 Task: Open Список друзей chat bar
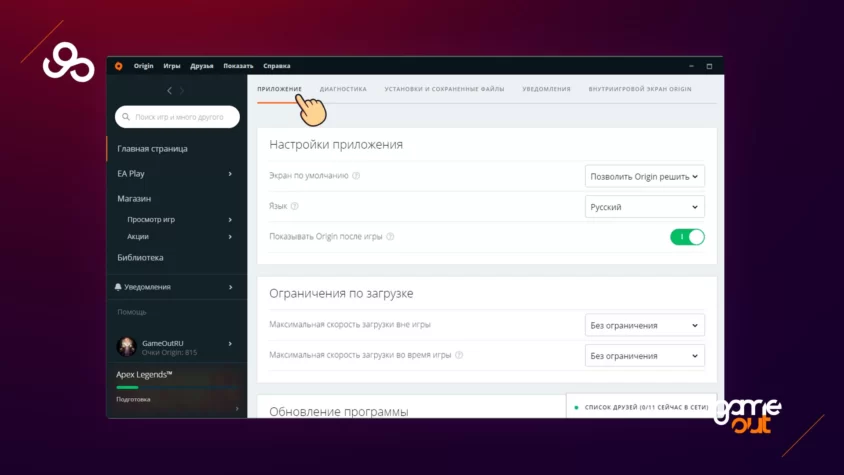point(642,407)
